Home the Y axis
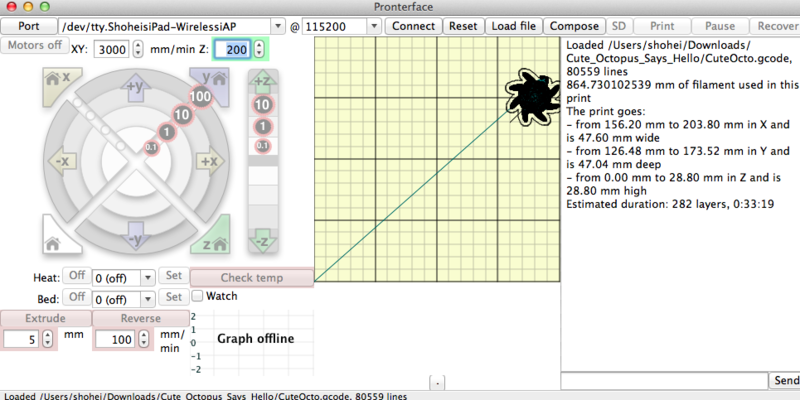This screenshot has height=400, width=800. [x=213, y=83]
